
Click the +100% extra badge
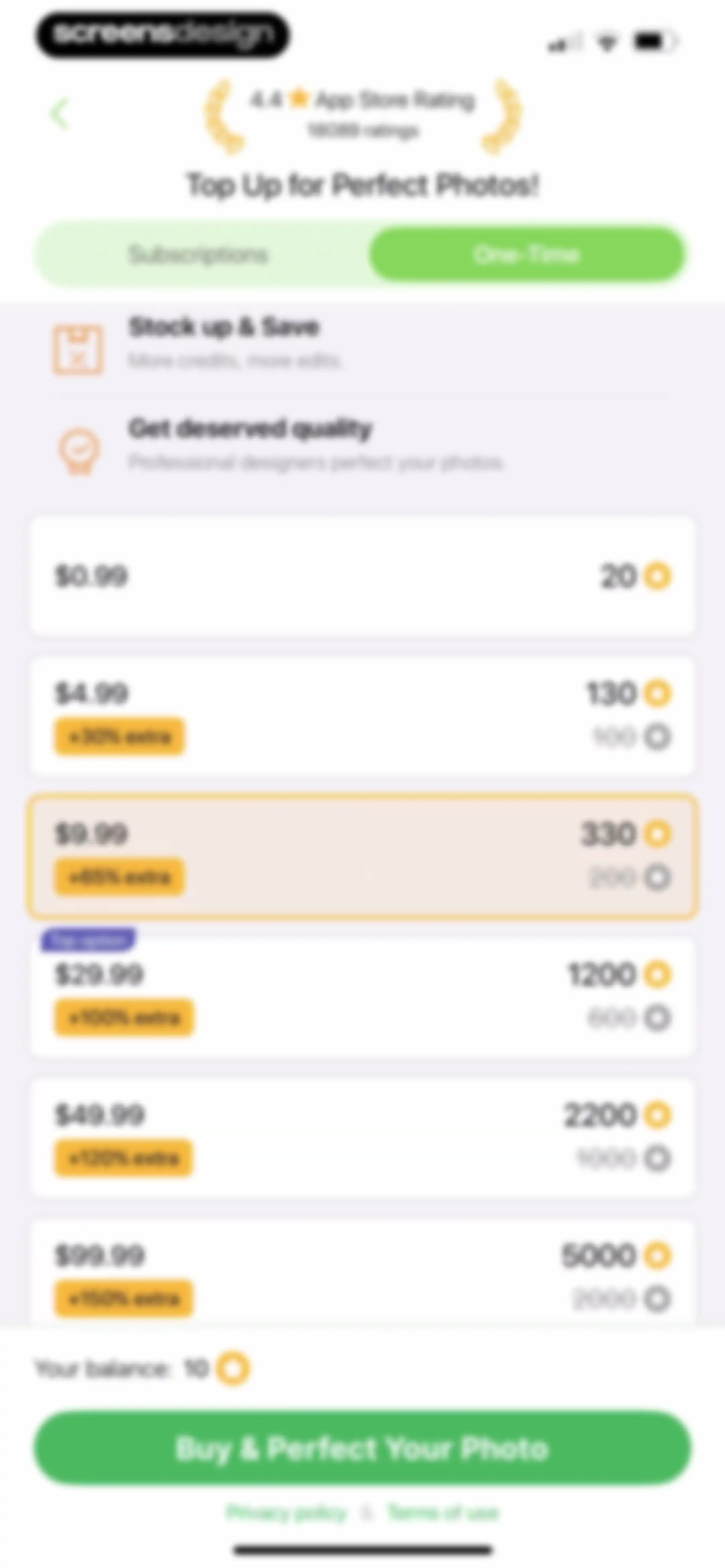coord(124,1017)
